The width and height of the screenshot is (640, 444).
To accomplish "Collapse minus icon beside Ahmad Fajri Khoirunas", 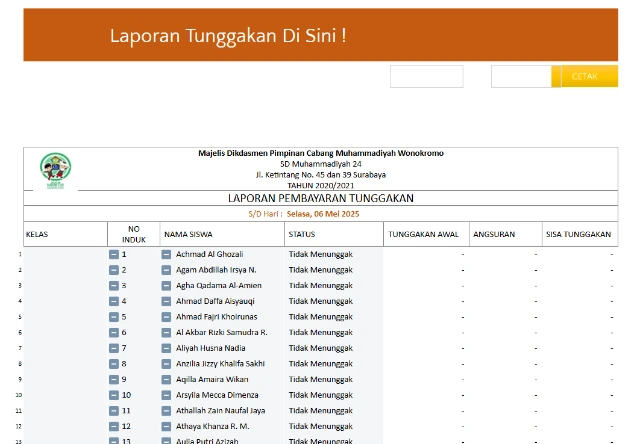I will 166,317.
